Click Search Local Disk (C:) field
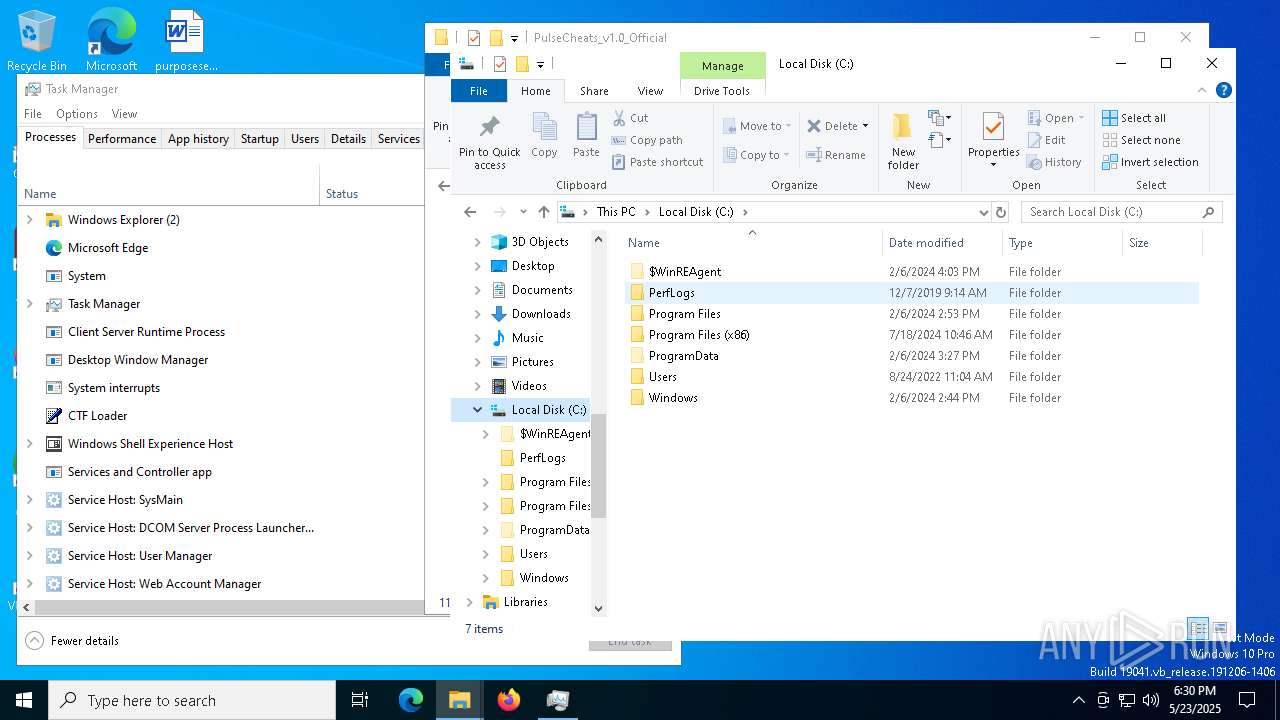 1121,212
